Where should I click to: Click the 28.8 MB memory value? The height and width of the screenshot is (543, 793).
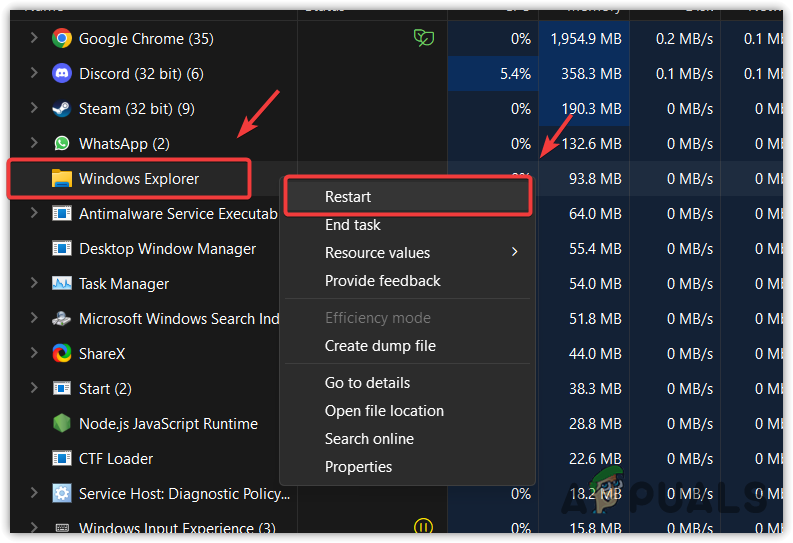[595, 423]
